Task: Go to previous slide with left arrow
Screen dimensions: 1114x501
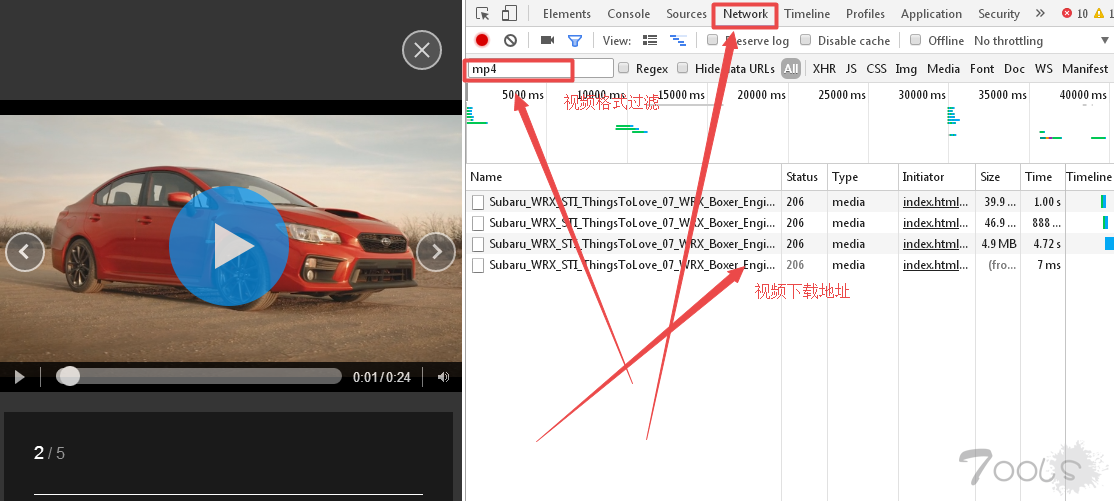Action: point(25,252)
